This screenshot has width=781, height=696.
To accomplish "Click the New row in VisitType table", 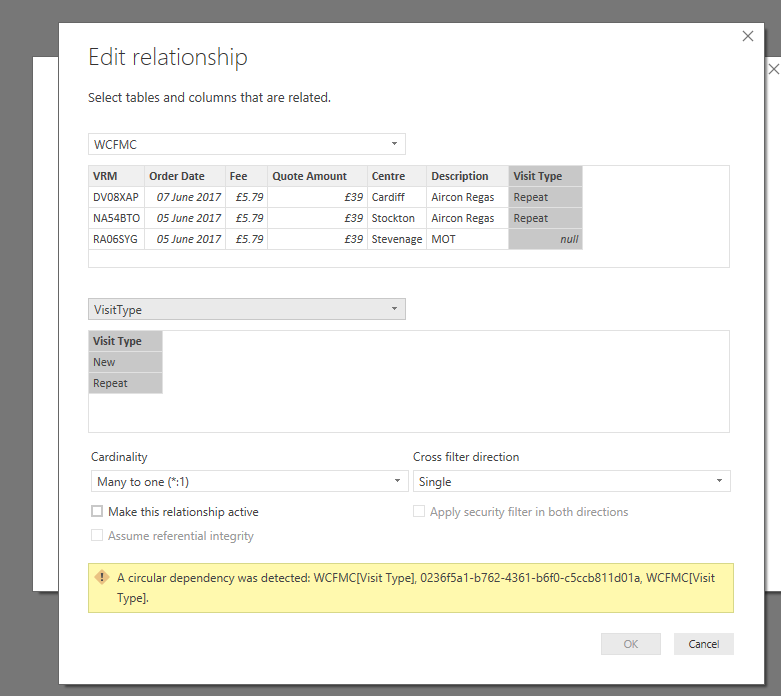I will 126,362.
